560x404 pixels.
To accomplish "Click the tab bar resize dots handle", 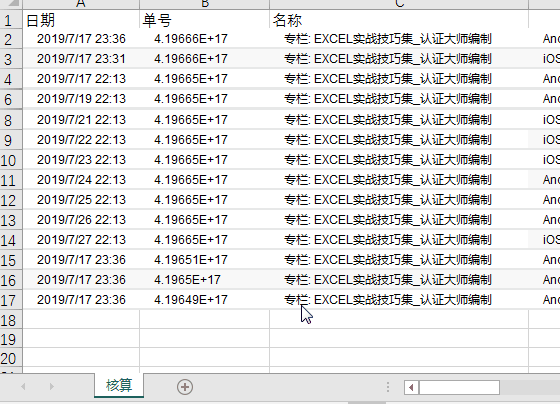I will coord(388,387).
